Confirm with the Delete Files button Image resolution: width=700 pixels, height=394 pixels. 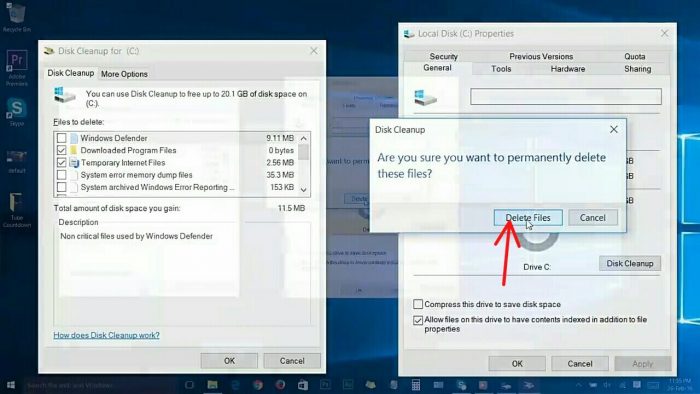528,218
